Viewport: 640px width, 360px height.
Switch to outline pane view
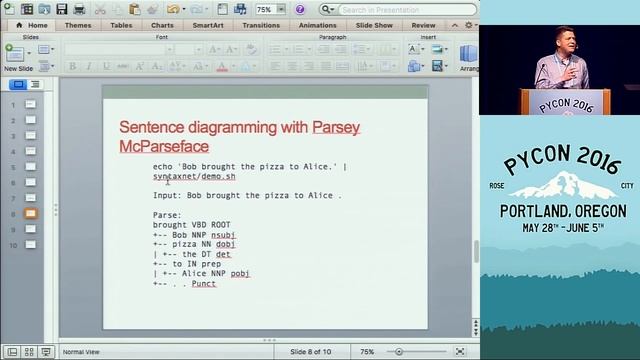tap(36, 84)
